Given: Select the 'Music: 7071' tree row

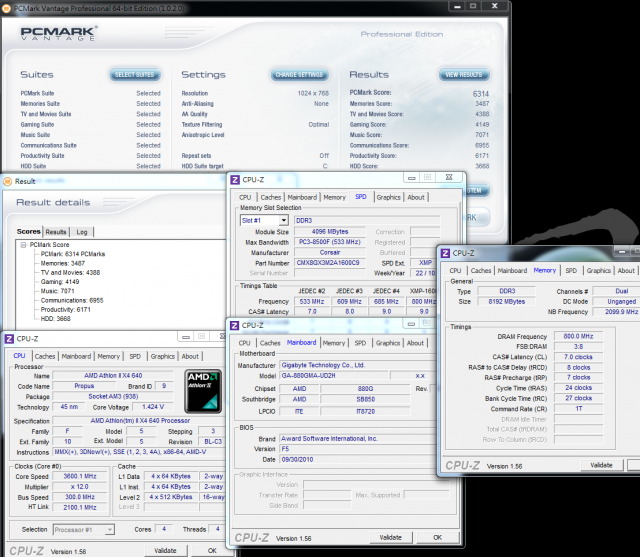Looking at the screenshot, I should [58, 291].
